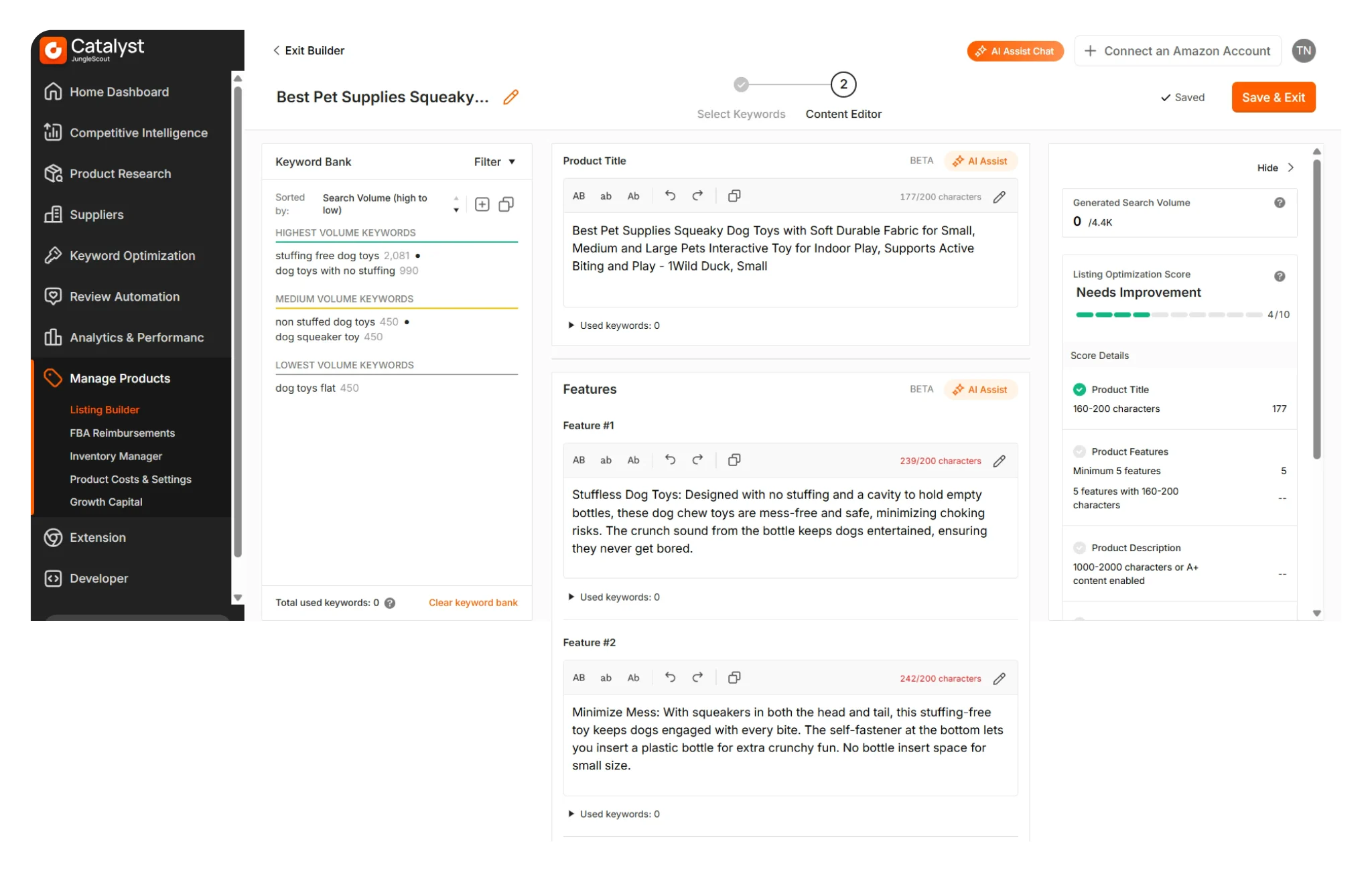The image size is (1372, 878).
Task: Open Inventory Manager in the sidebar
Action: tap(116, 456)
